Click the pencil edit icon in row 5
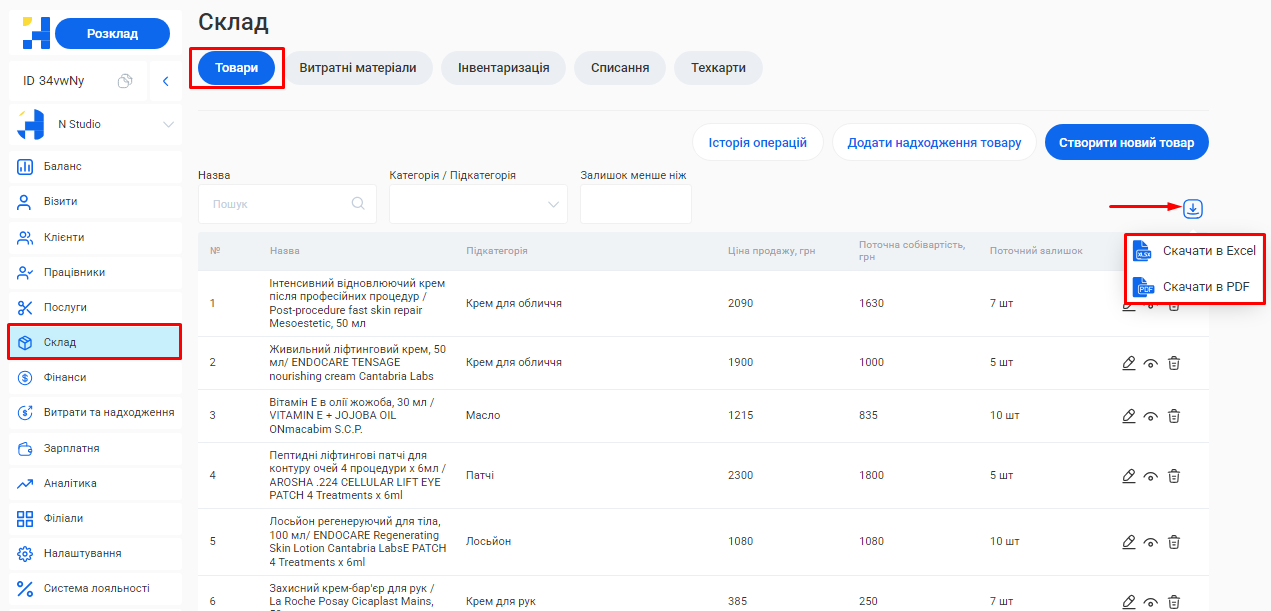The height and width of the screenshot is (611, 1271). click(1129, 542)
